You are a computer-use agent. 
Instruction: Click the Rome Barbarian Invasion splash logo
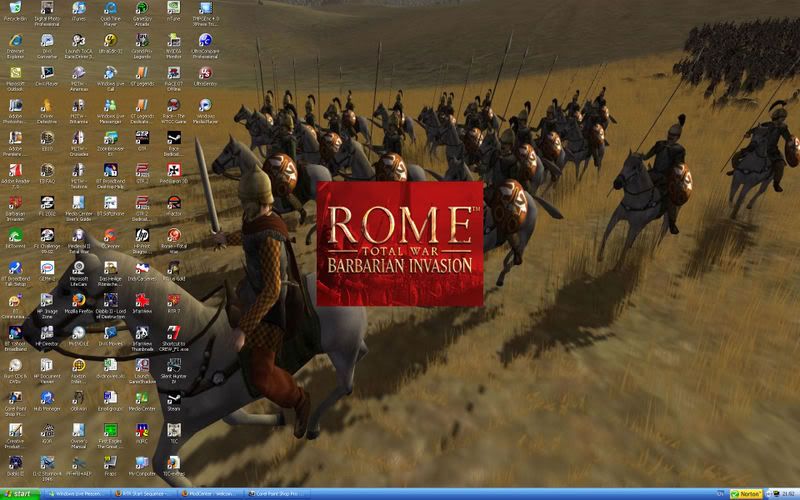tap(399, 243)
